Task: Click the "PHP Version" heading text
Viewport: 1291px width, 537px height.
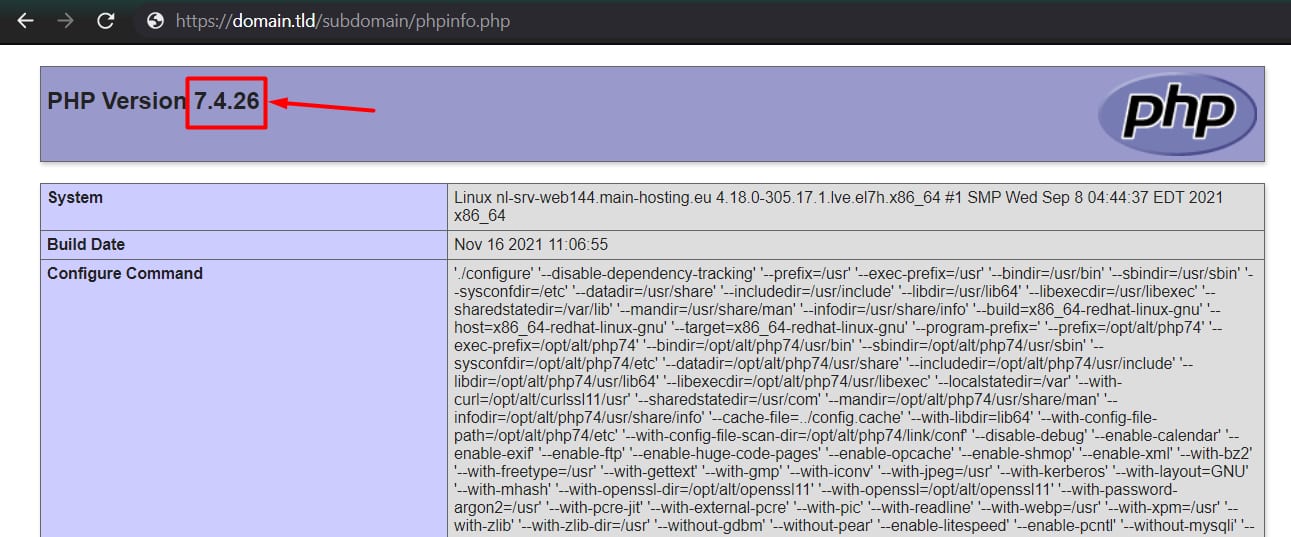Action: coord(116,101)
